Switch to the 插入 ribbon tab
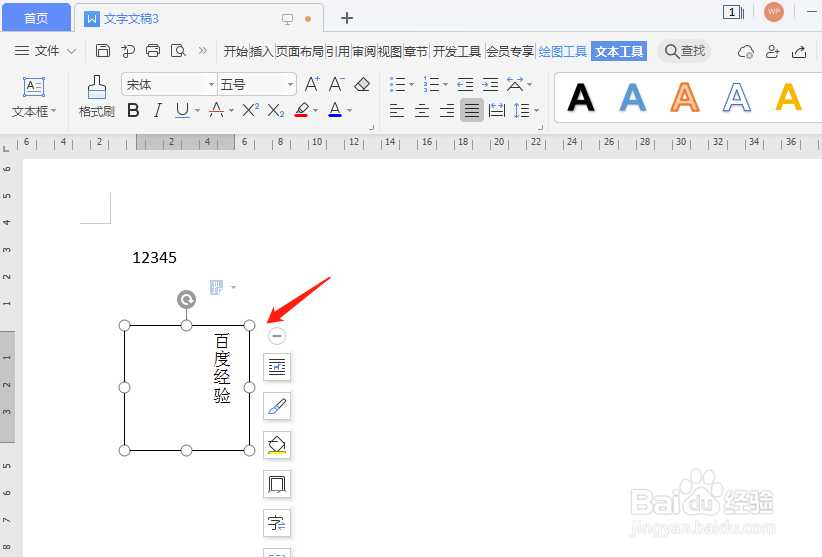822x557 pixels. (262, 51)
